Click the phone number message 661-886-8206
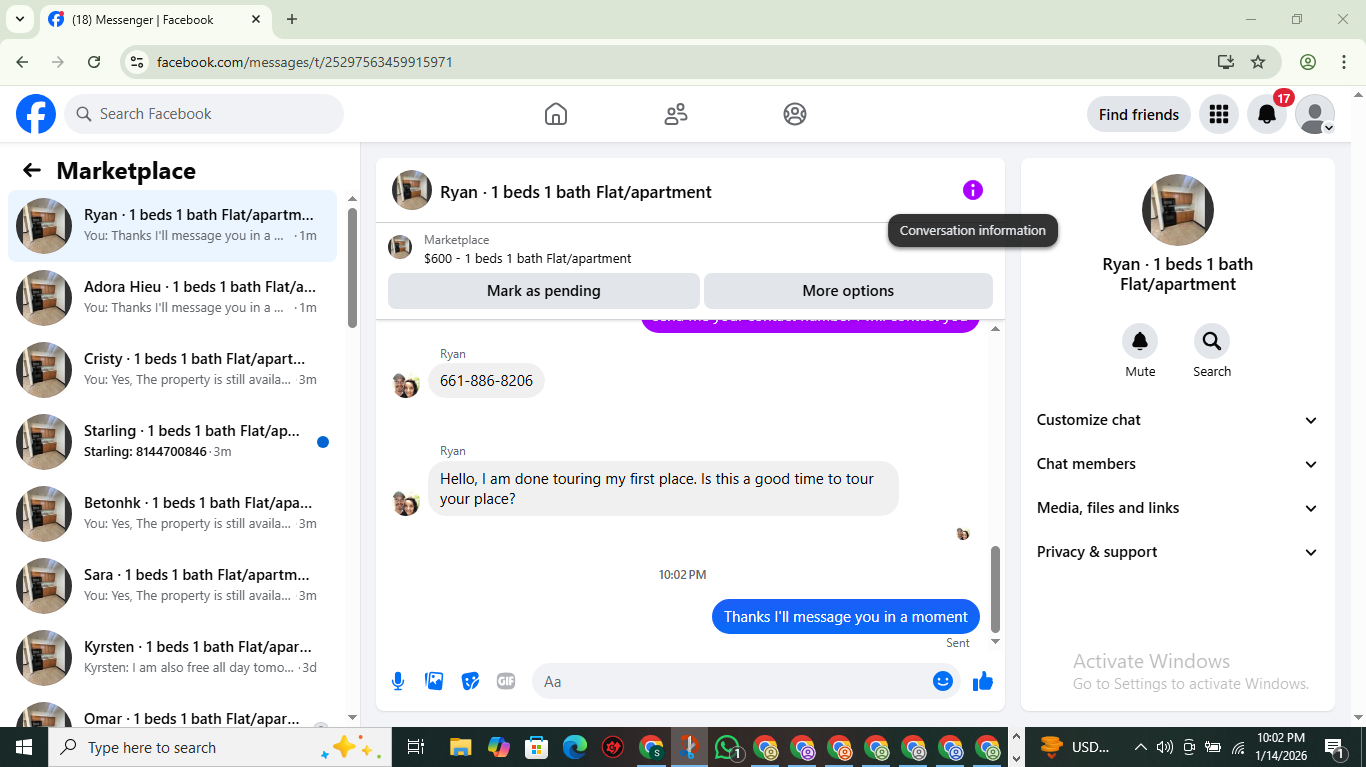1366x767 pixels. click(486, 381)
